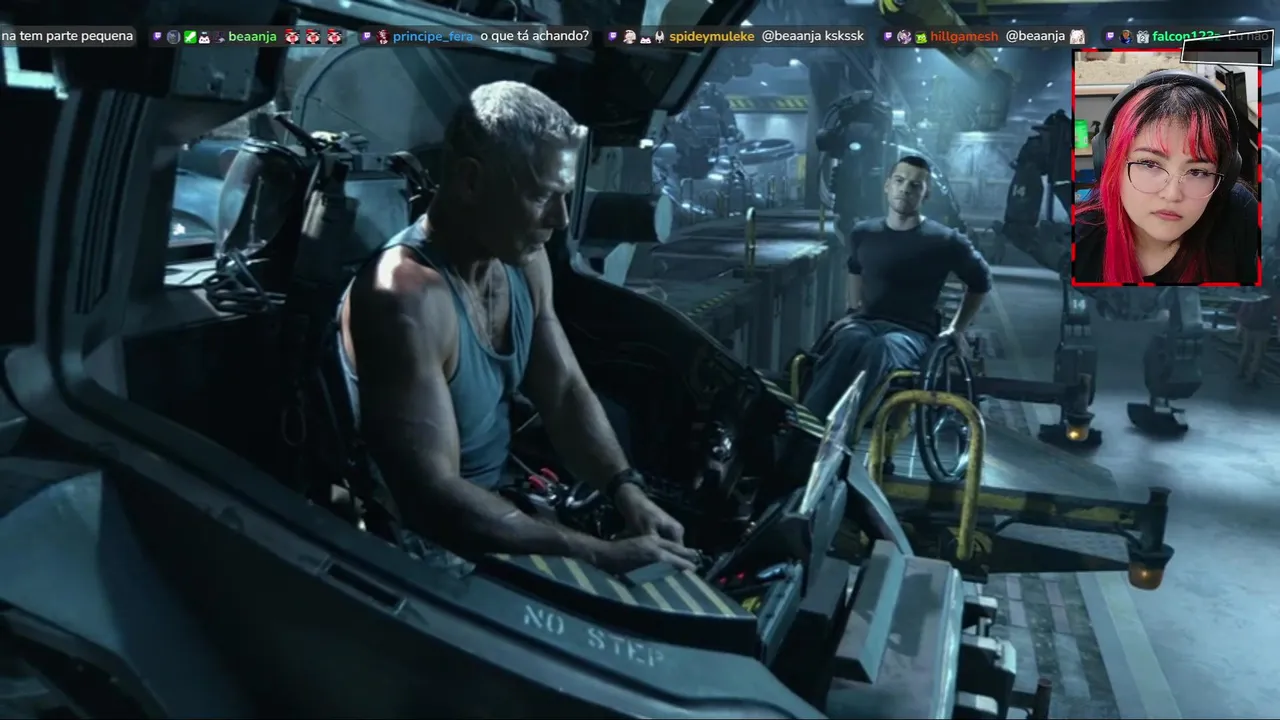Screen dimensions: 1280x720
Task: Click the '@beaanja' mention after hillgamesh
Action: coord(1035,37)
